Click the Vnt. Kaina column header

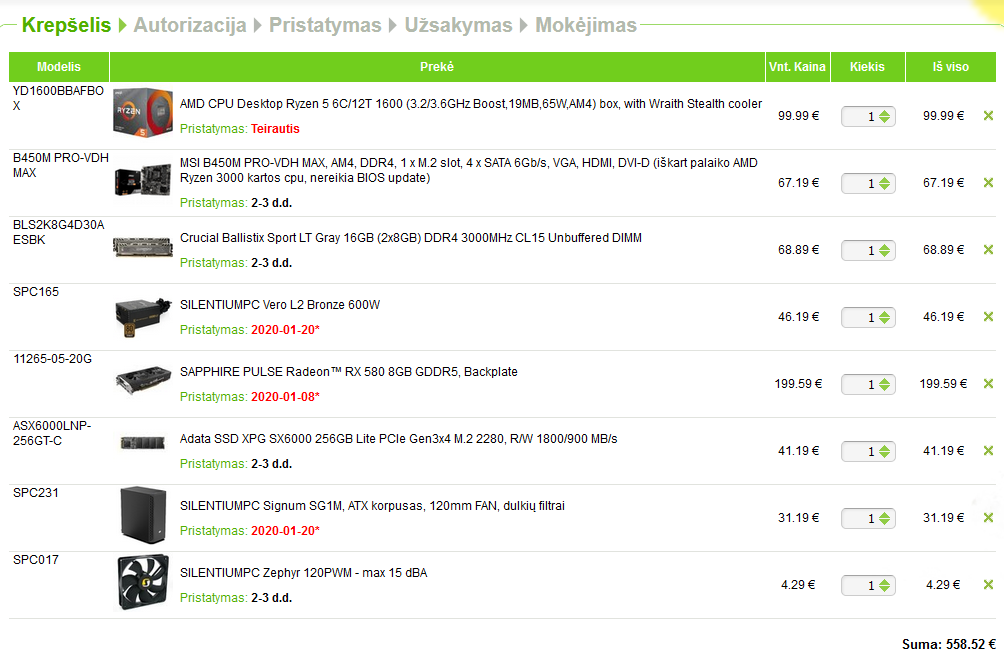[x=797, y=67]
